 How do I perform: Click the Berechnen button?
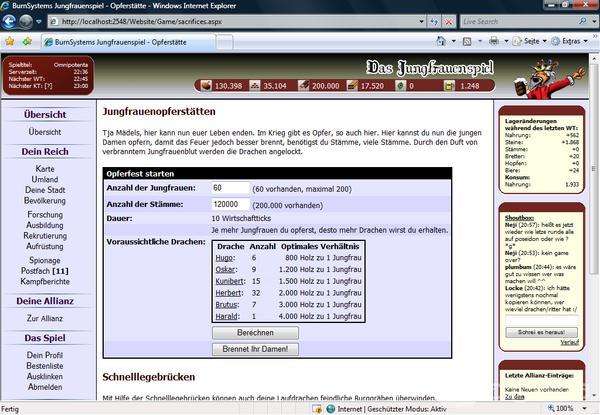255,333
